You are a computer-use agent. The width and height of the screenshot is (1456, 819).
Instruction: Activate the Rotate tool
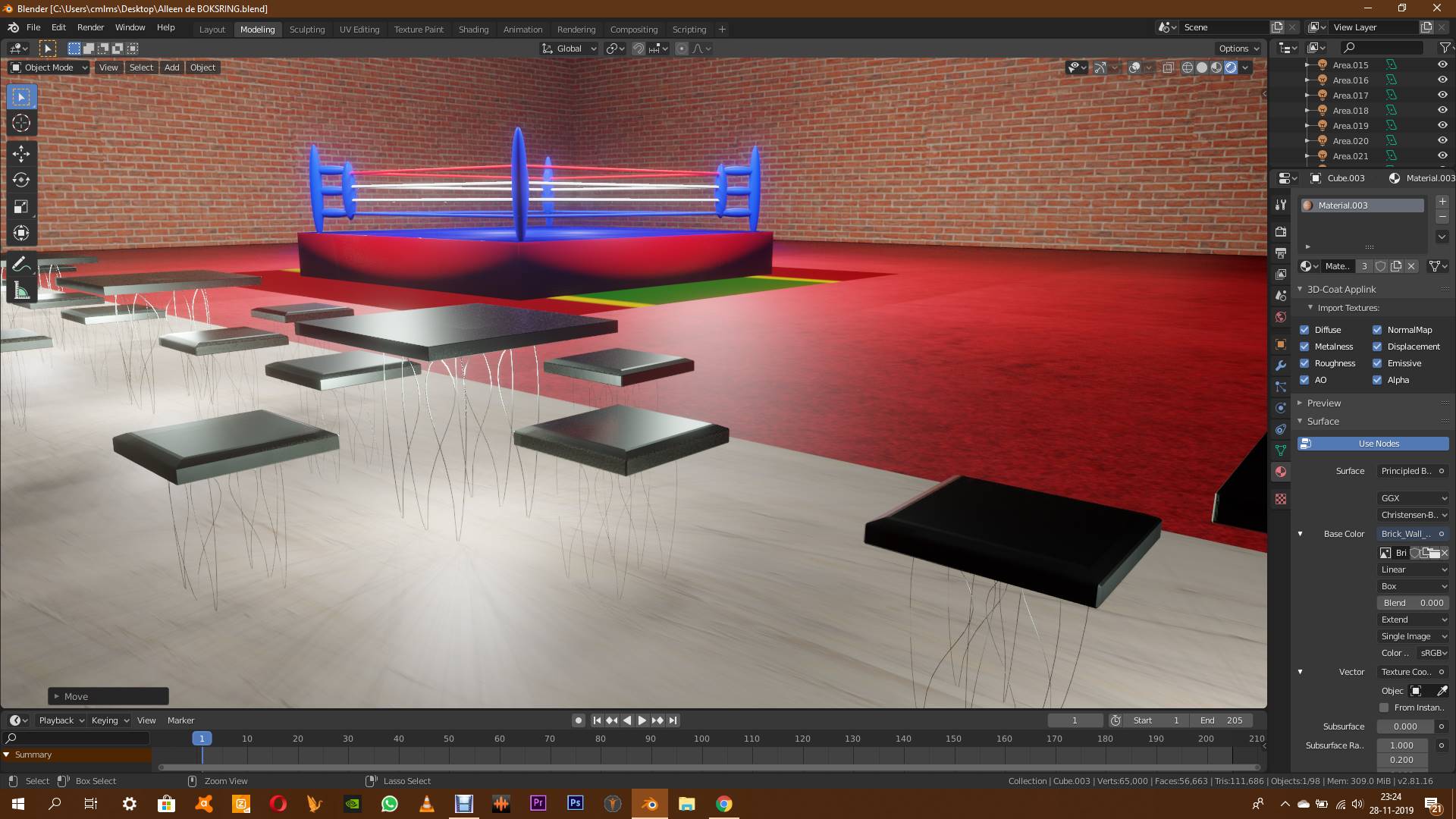pos(21,180)
